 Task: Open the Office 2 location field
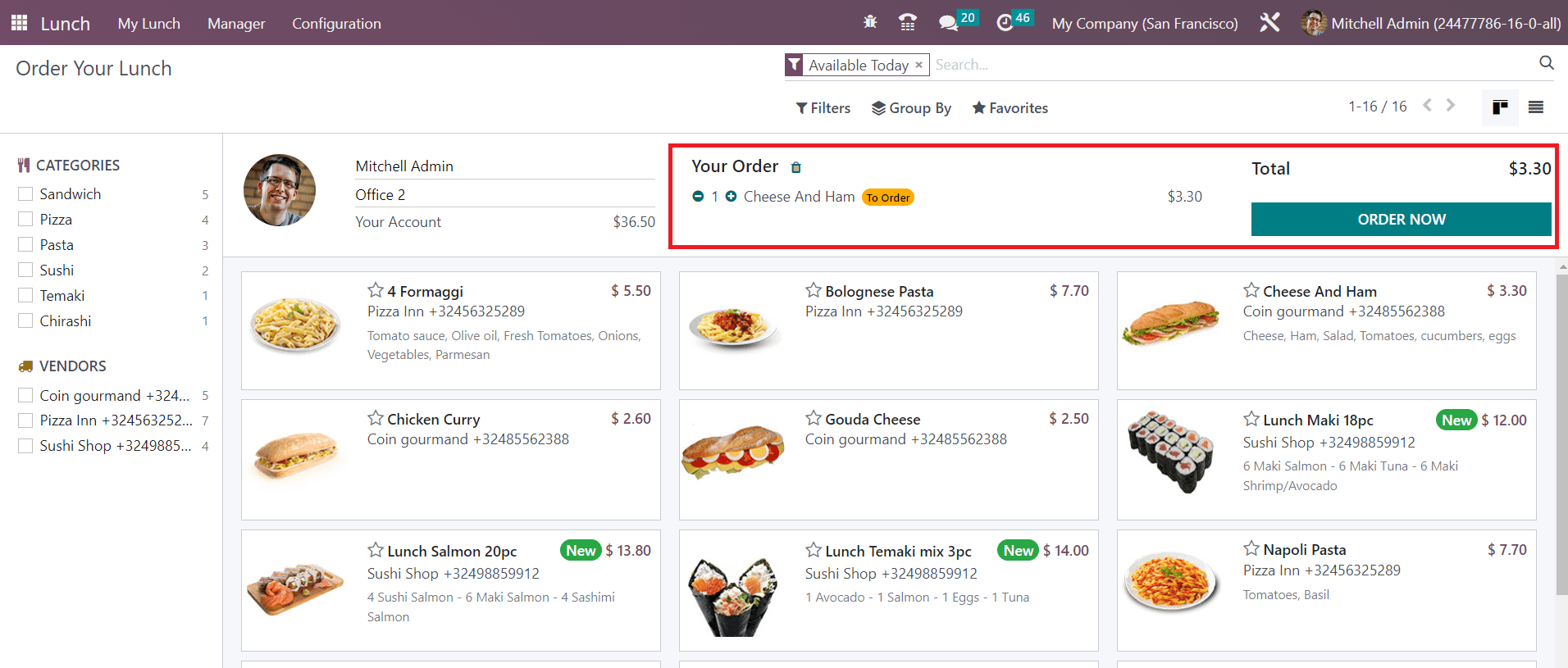[504, 195]
